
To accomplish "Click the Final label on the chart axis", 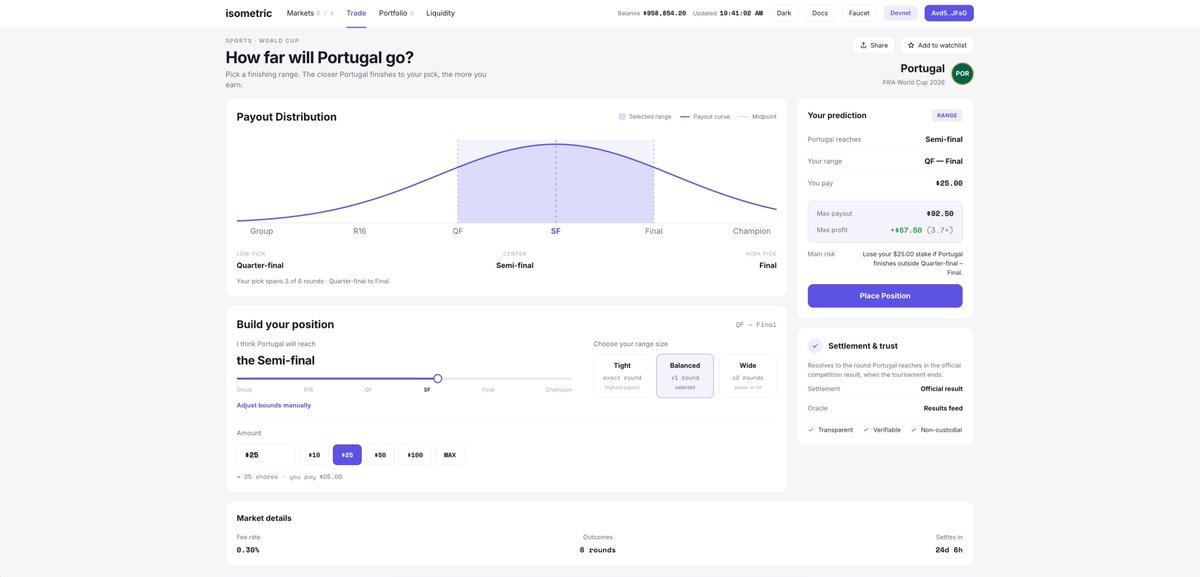I will click(x=654, y=231).
